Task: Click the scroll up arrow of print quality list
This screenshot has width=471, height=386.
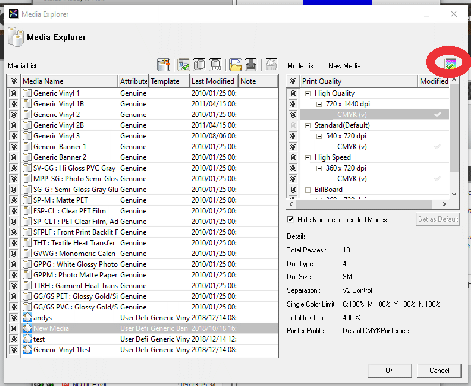Action: point(454,80)
